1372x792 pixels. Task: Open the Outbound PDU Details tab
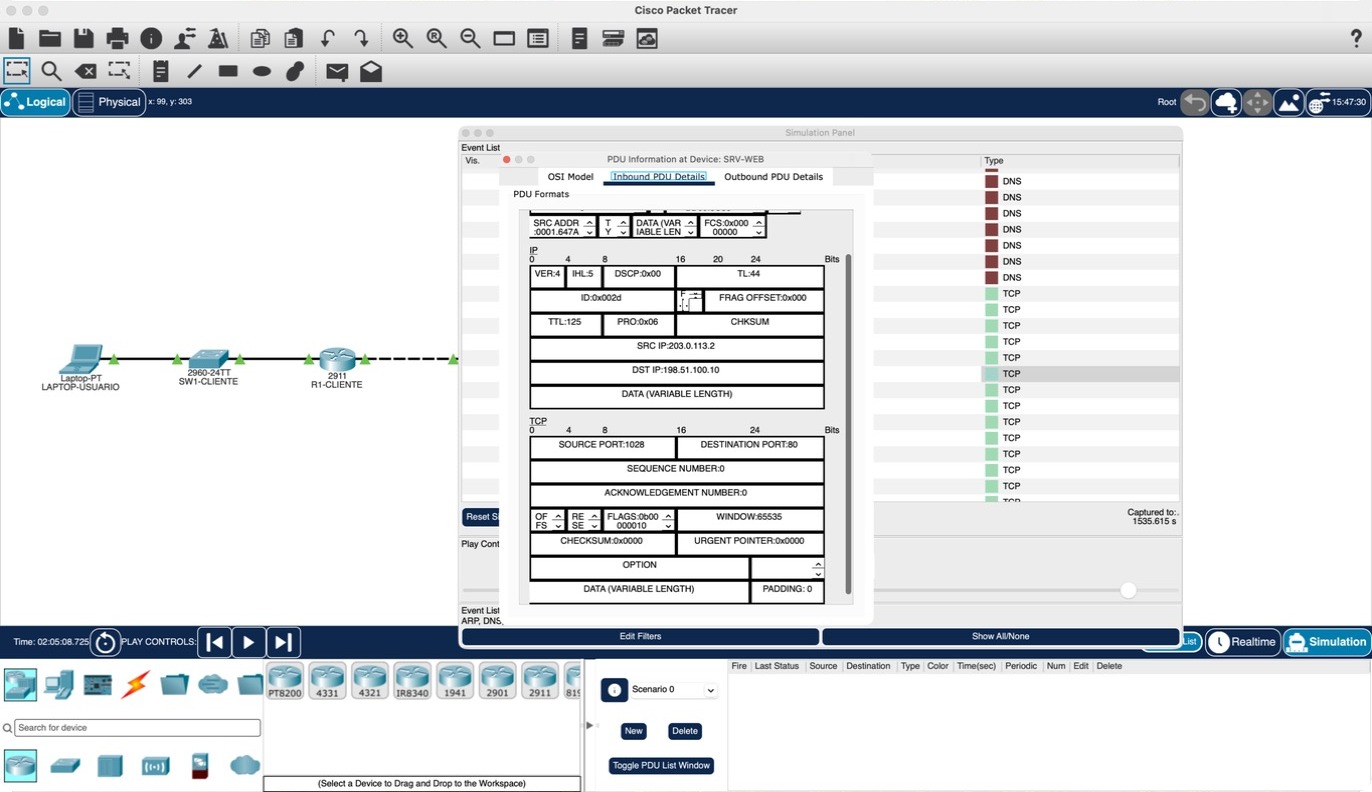[x=774, y=177]
